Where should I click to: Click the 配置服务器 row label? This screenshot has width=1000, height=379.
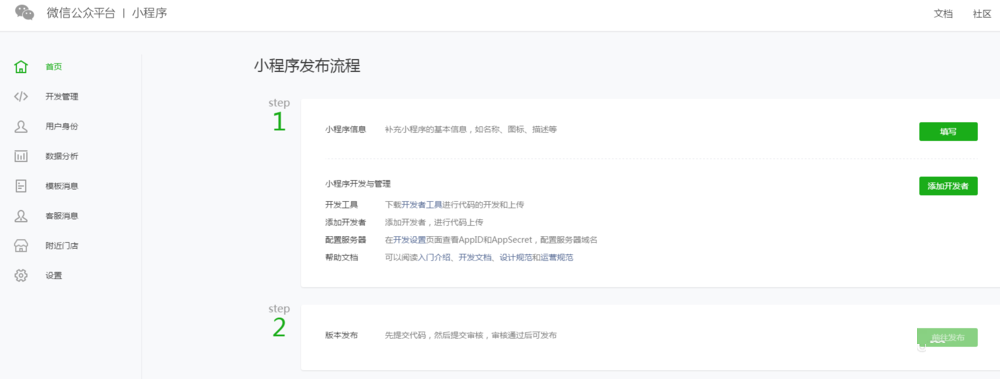click(346, 240)
